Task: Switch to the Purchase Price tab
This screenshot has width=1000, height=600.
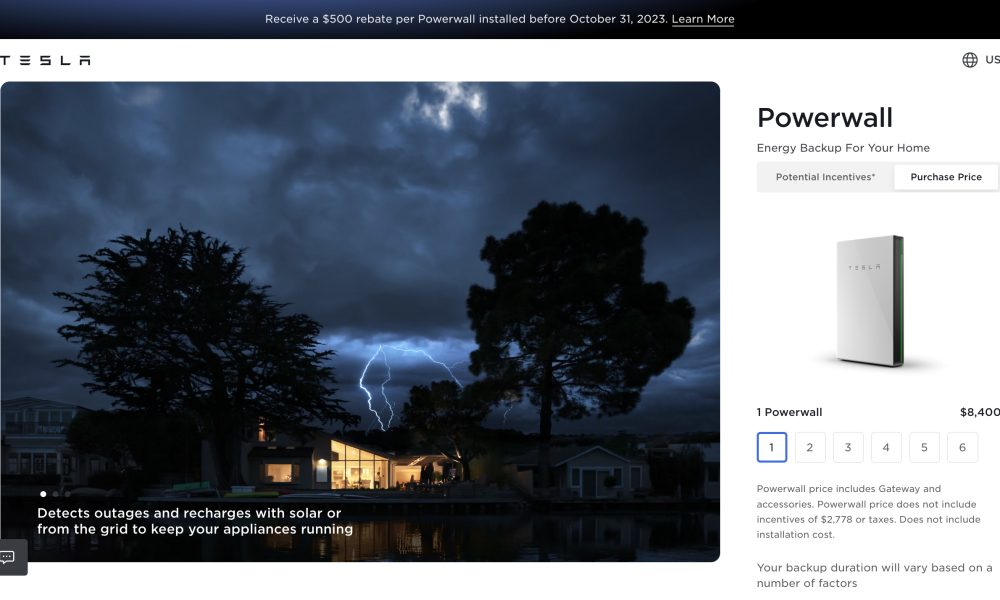Action: click(946, 177)
